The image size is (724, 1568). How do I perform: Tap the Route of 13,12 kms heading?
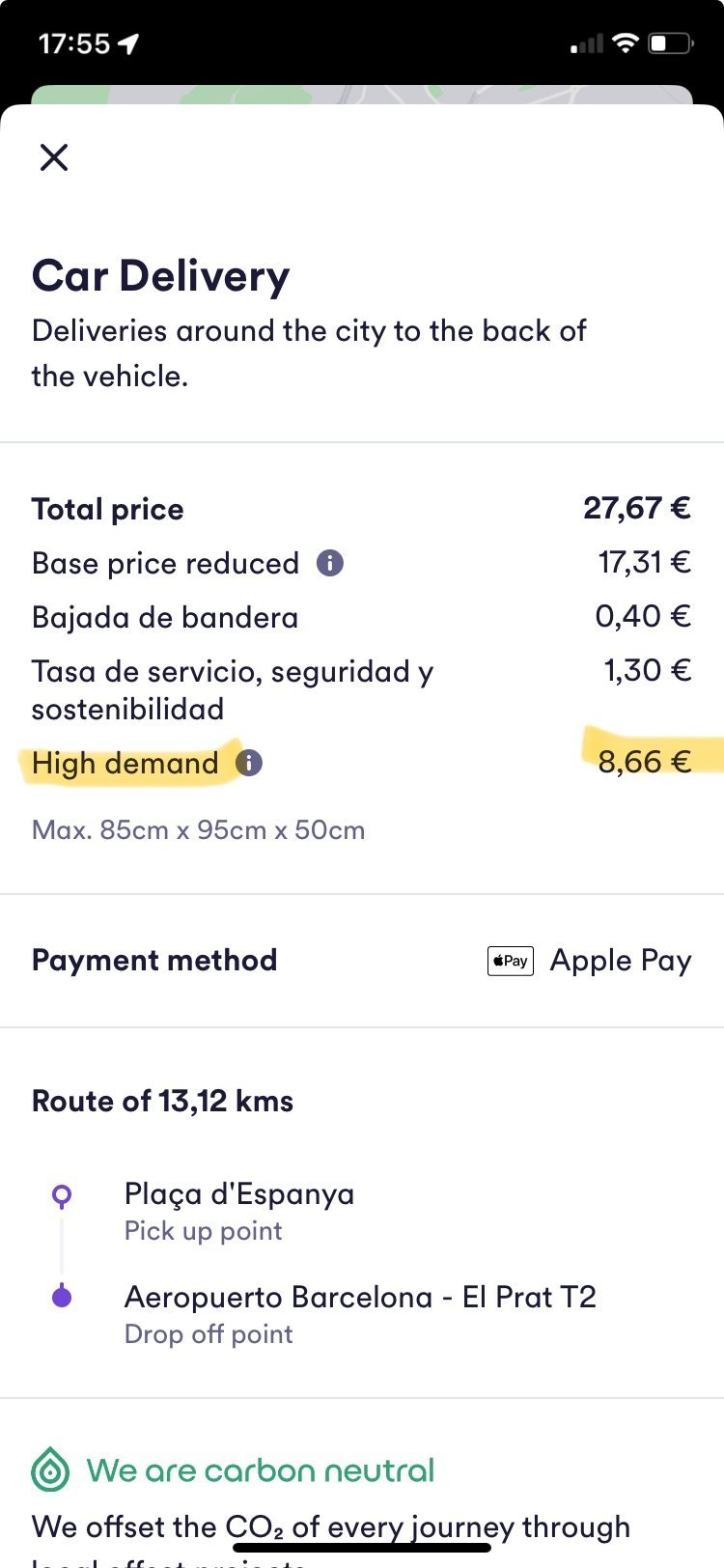pyautogui.click(x=162, y=1101)
